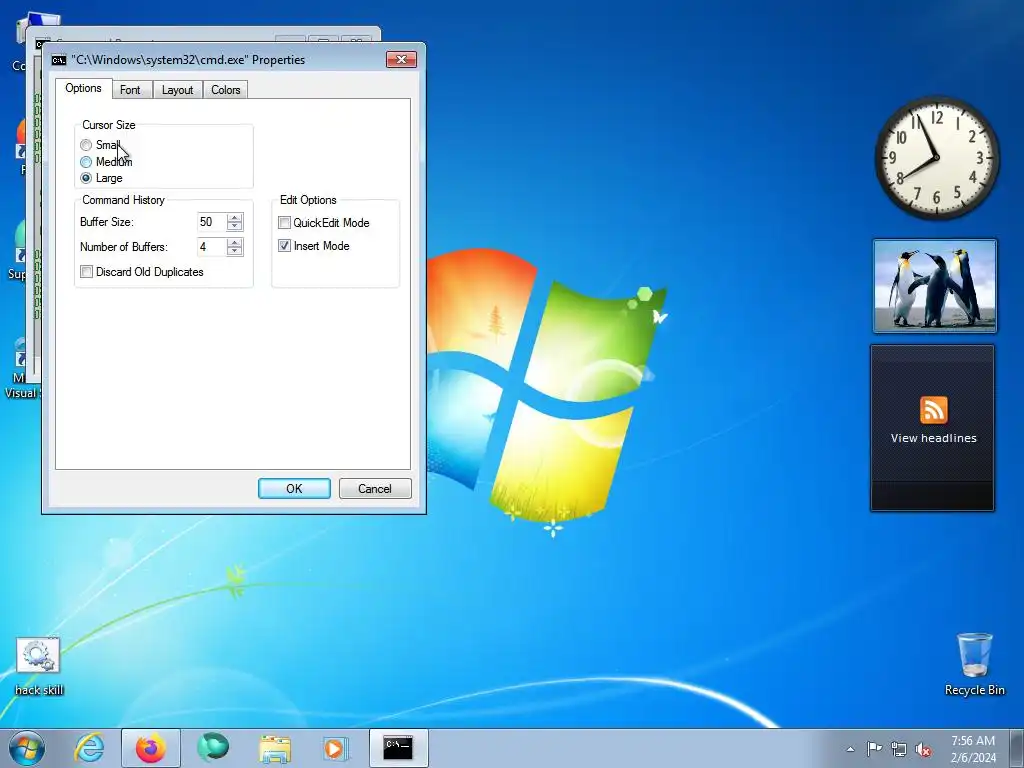Click the Show desktop button at taskbar end

coord(1016,748)
